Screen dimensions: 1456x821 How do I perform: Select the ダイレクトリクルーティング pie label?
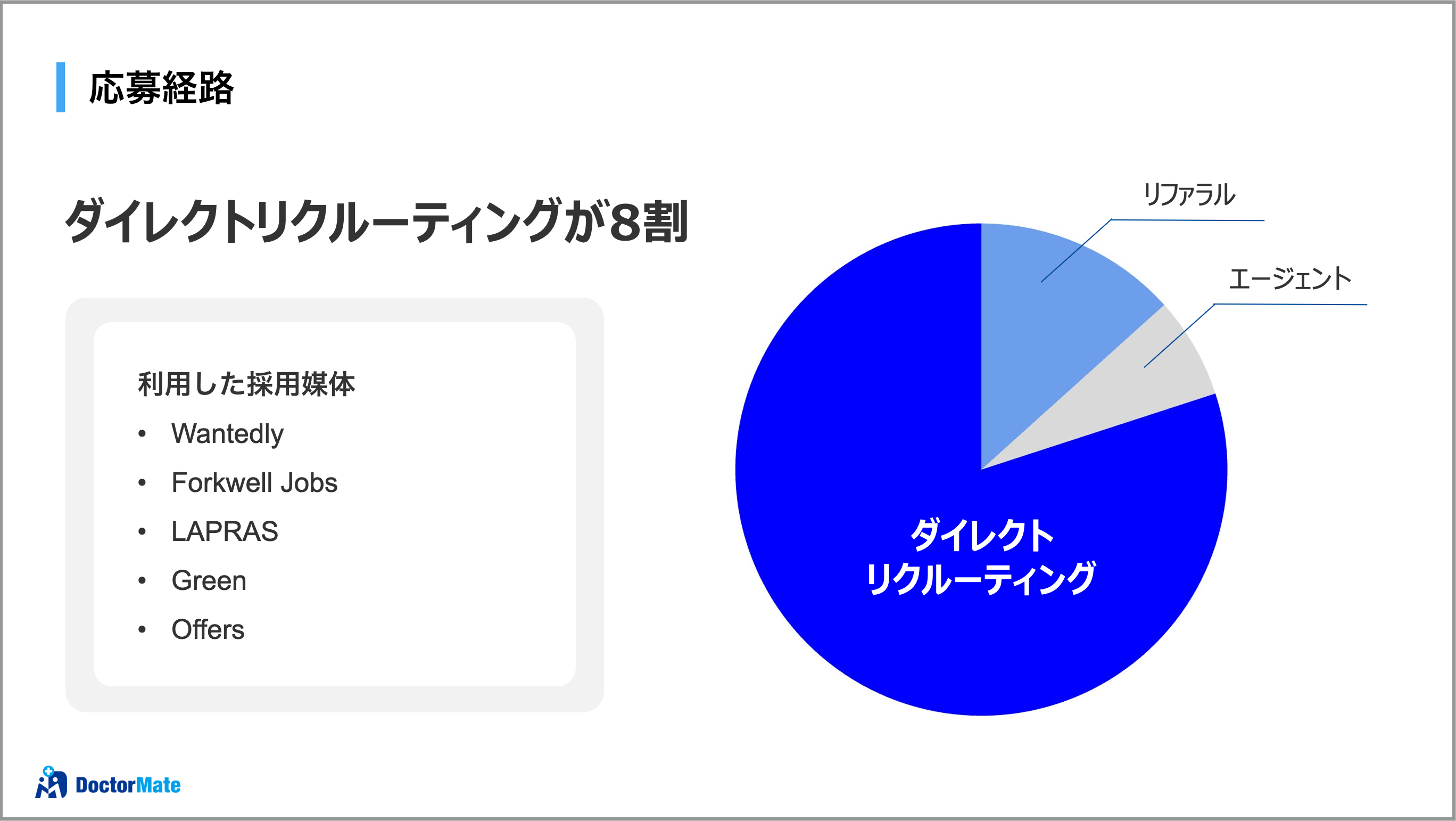coord(981,557)
